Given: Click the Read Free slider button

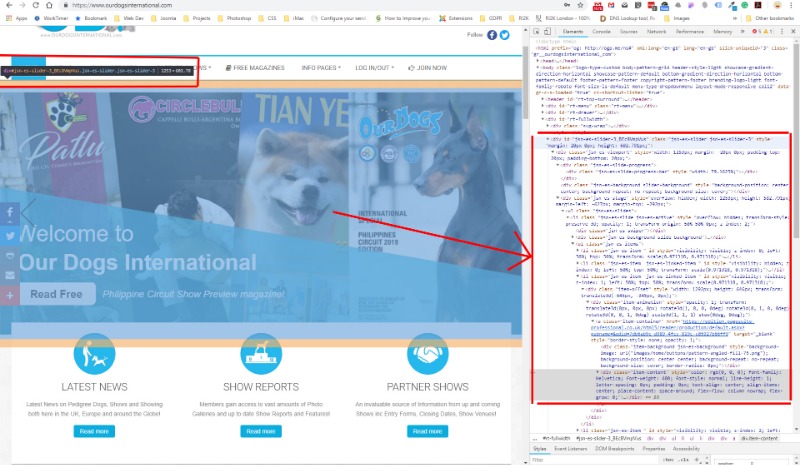Looking at the screenshot, I should coord(57,294).
